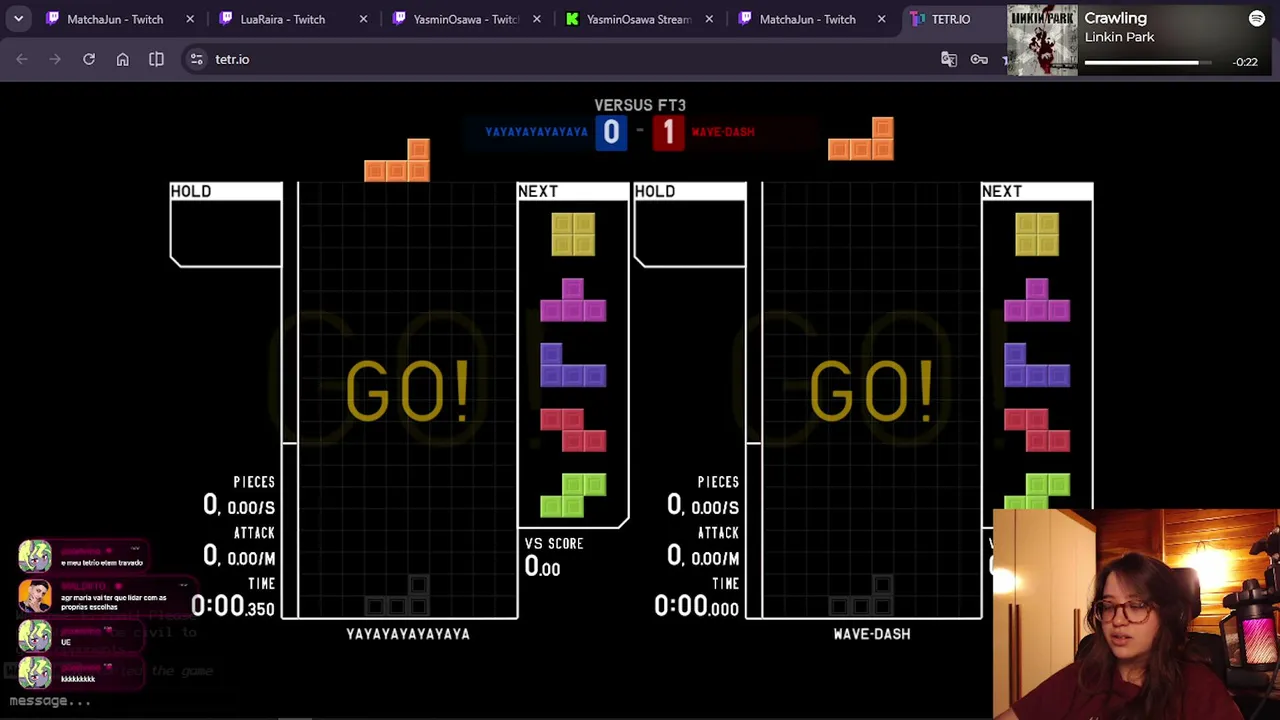Close the YasminOsawa - Twitch tab
The height and width of the screenshot is (720, 1280).
click(x=537, y=19)
